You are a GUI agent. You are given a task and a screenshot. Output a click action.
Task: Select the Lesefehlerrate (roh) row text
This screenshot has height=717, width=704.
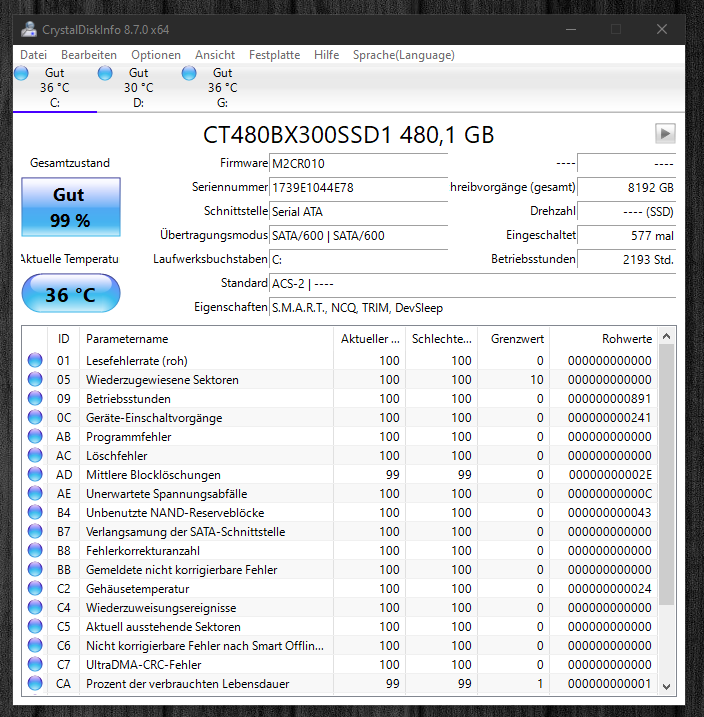pos(137,361)
